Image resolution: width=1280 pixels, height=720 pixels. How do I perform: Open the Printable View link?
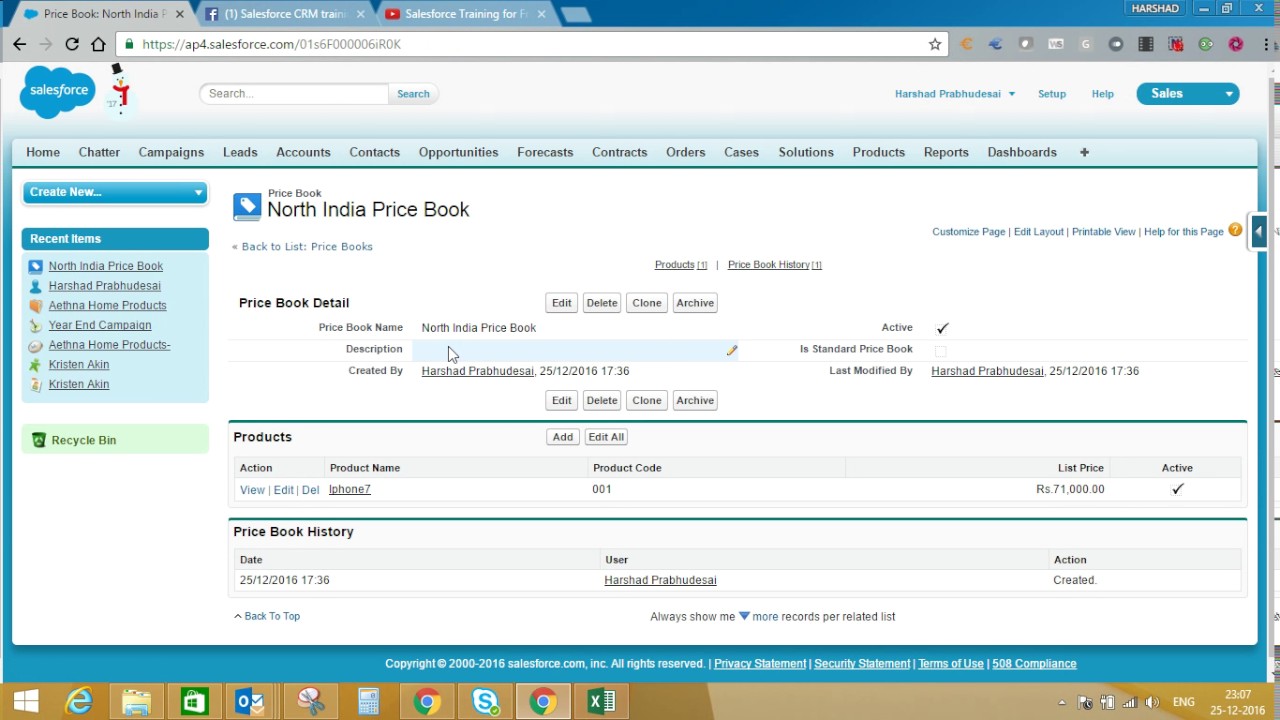tap(1104, 232)
